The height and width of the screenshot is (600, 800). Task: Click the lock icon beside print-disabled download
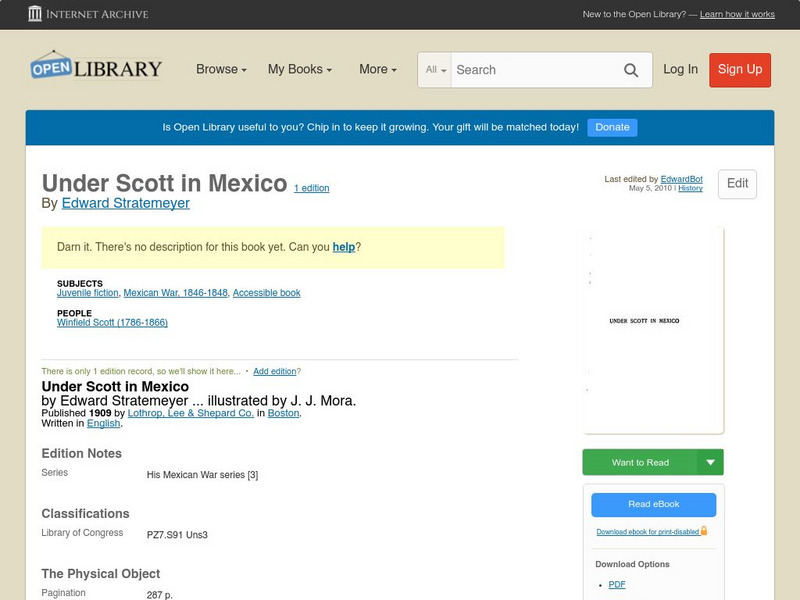click(x=702, y=531)
